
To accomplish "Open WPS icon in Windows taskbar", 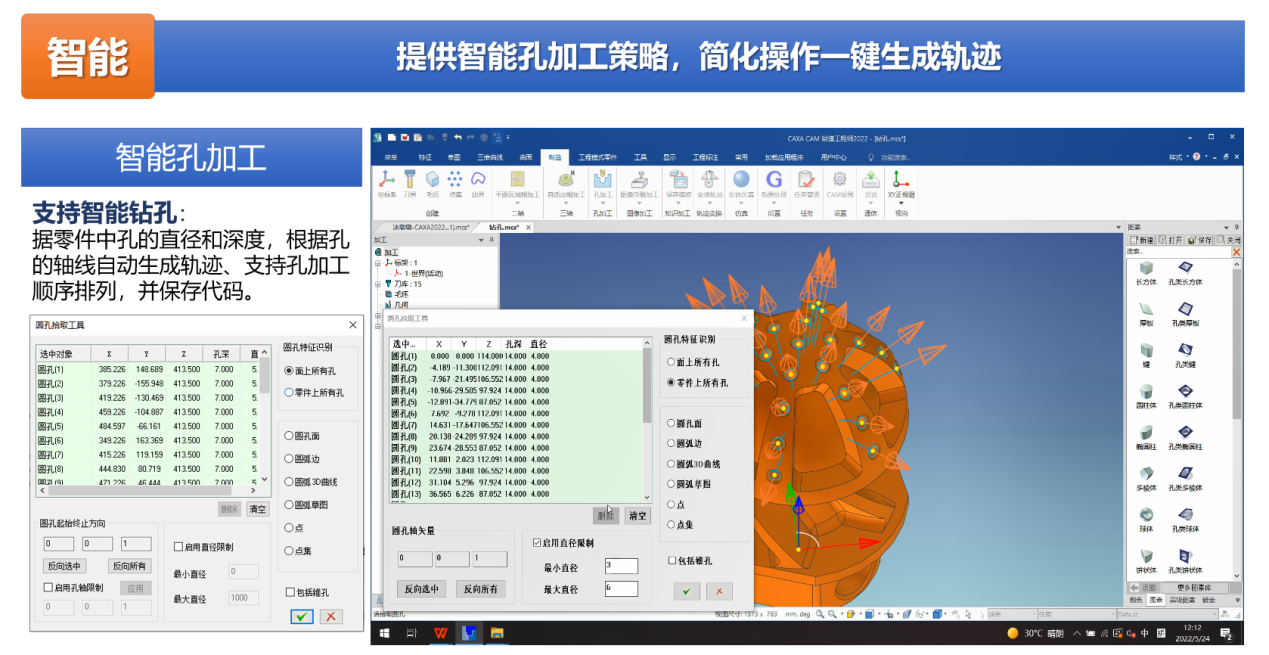I will pos(441,633).
